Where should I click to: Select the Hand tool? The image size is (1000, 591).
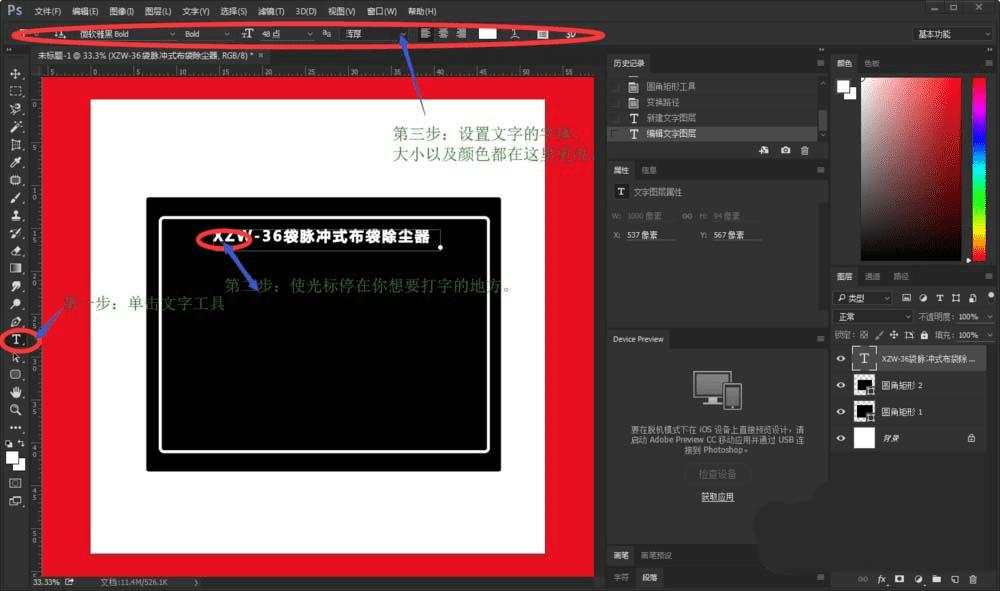tap(15, 392)
